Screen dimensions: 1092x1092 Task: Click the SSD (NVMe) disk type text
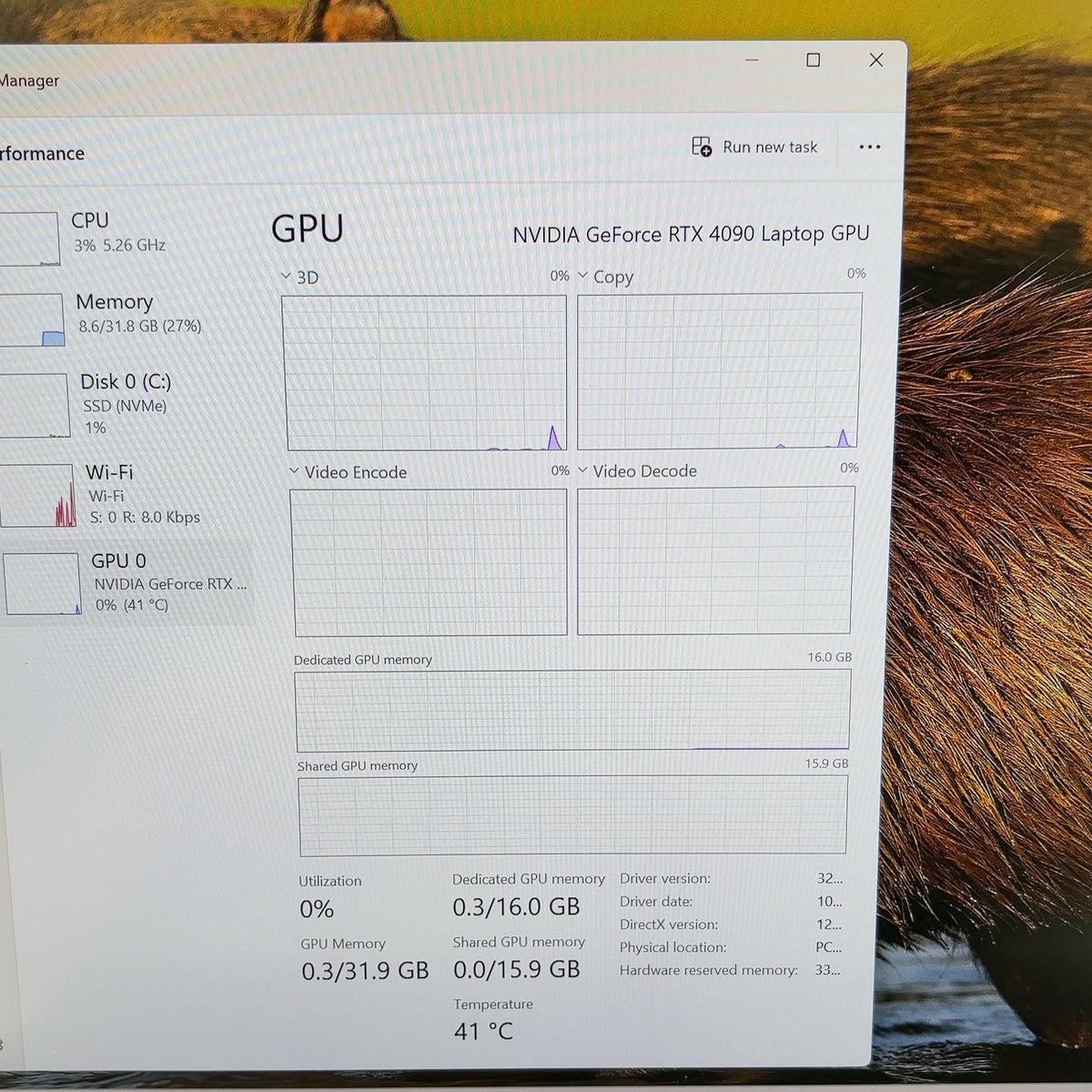[x=125, y=406]
